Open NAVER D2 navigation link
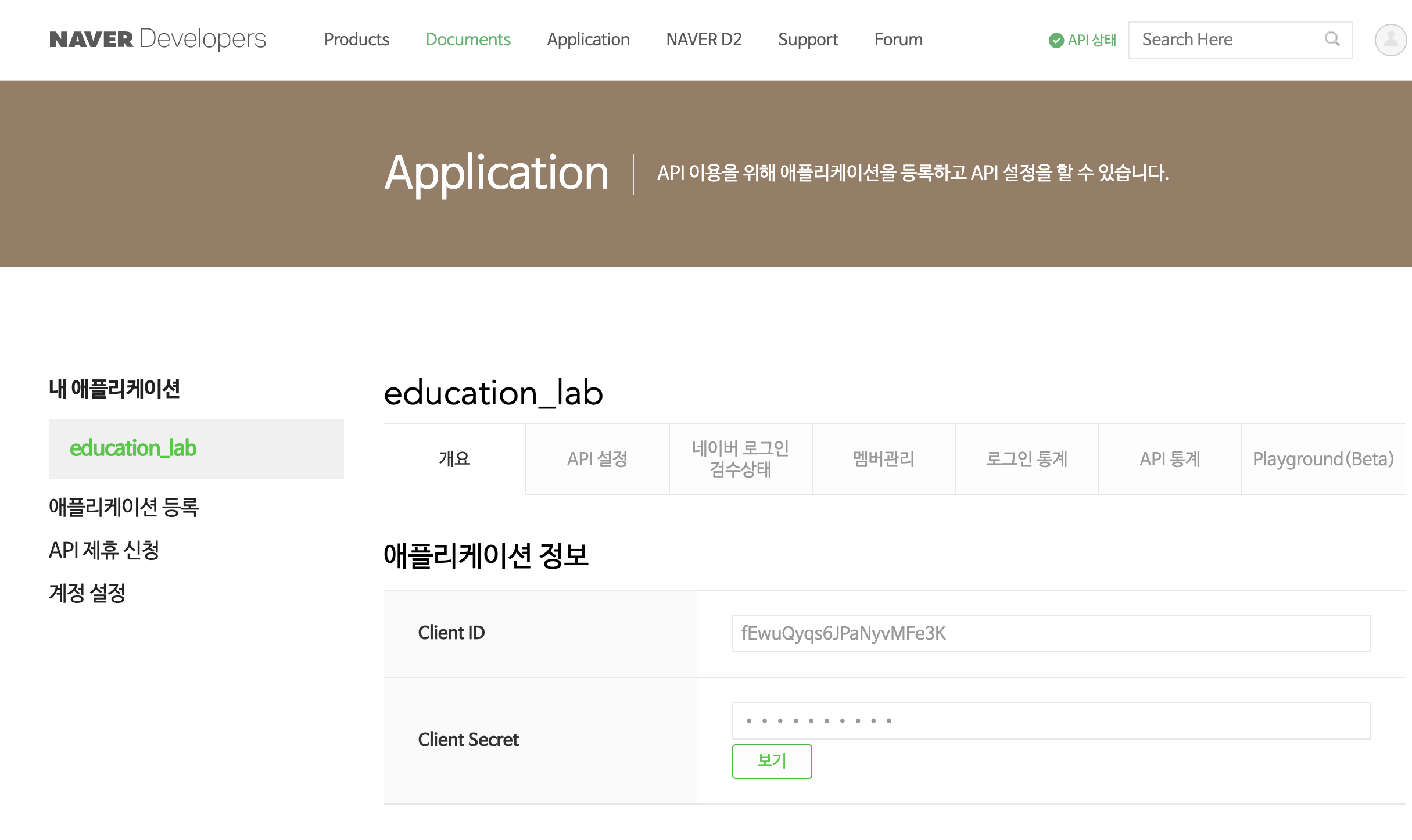 click(x=704, y=40)
